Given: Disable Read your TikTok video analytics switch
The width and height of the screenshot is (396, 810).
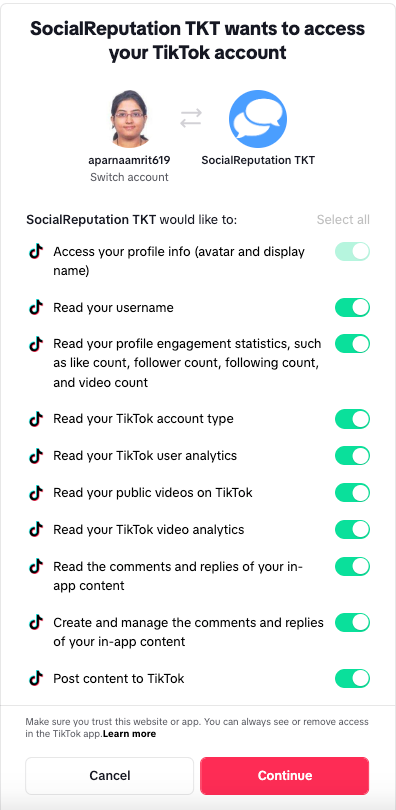Looking at the screenshot, I should [353, 529].
